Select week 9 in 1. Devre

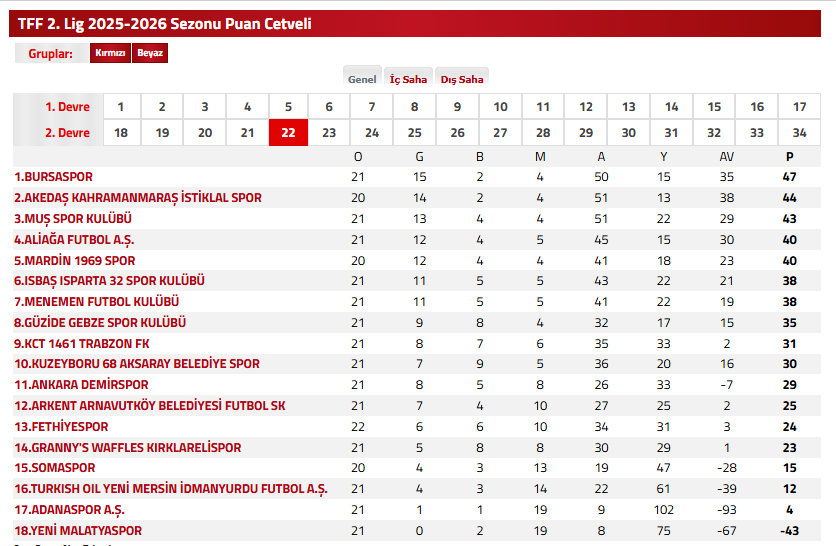click(457, 107)
